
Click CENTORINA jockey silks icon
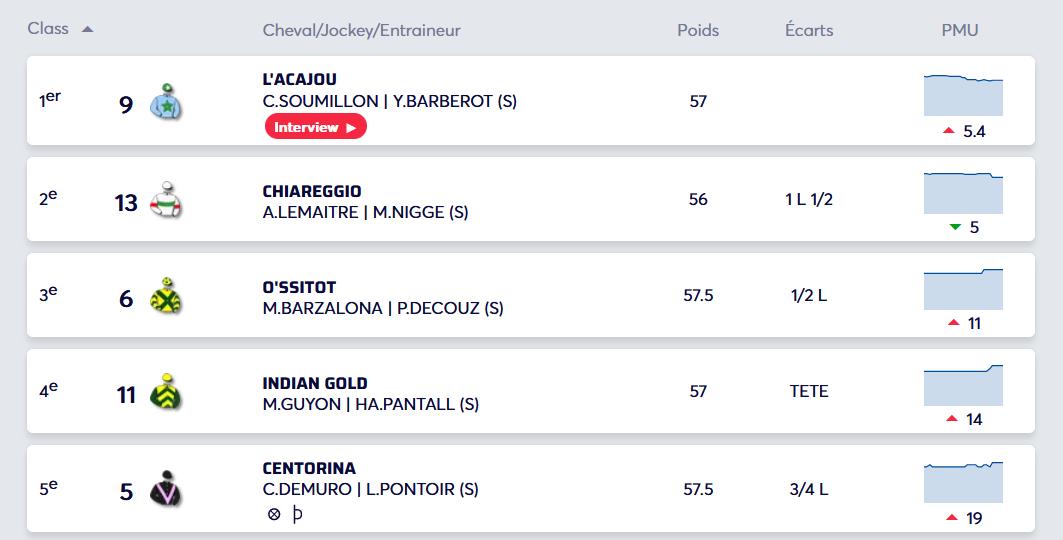164,489
